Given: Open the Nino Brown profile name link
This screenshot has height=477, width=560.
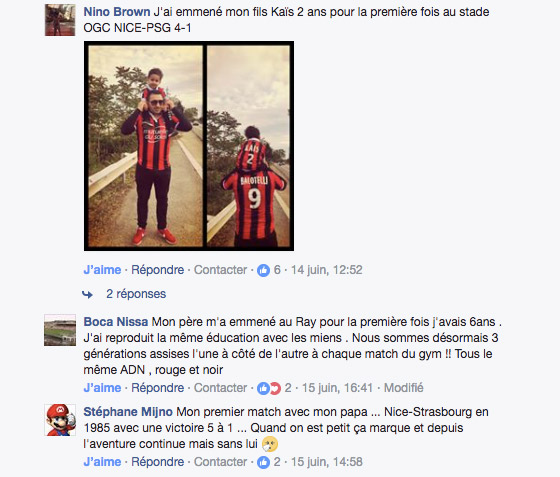Looking at the screenshot, I should click(117, 12).
